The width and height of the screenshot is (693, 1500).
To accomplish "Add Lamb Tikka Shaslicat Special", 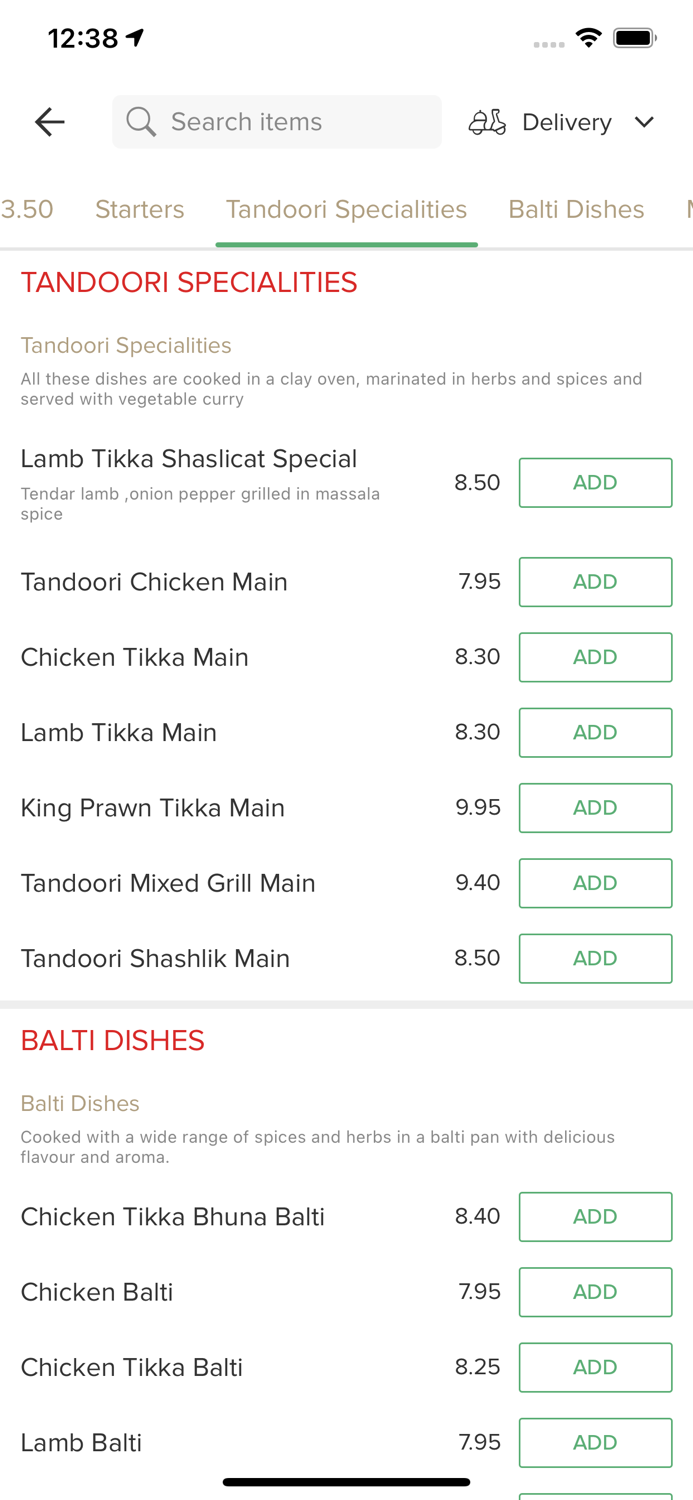I will [595, 483].
